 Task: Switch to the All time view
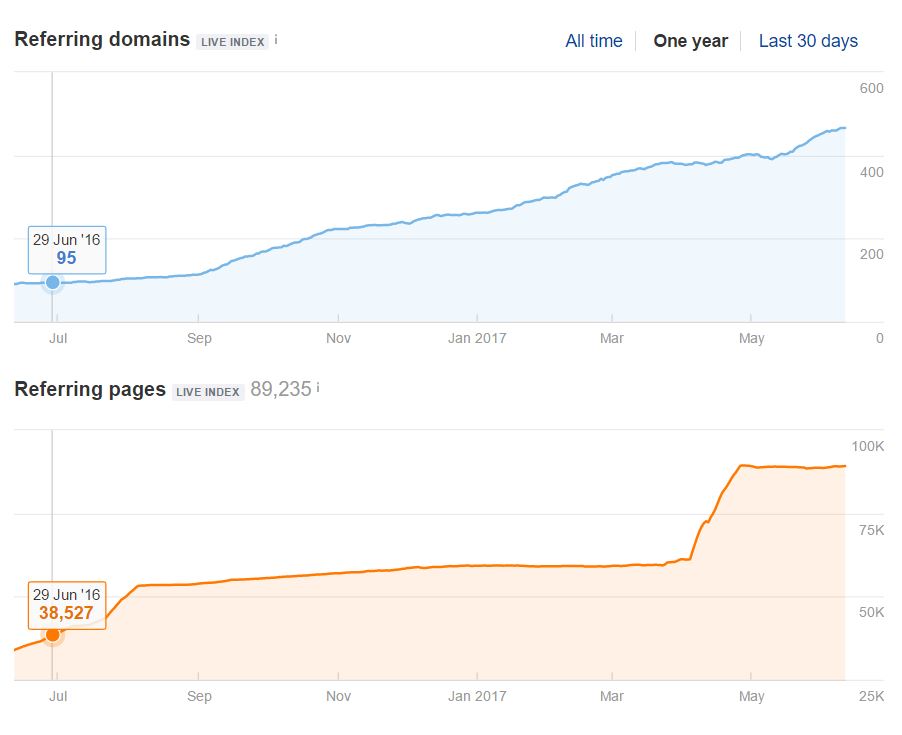point(594,41)
